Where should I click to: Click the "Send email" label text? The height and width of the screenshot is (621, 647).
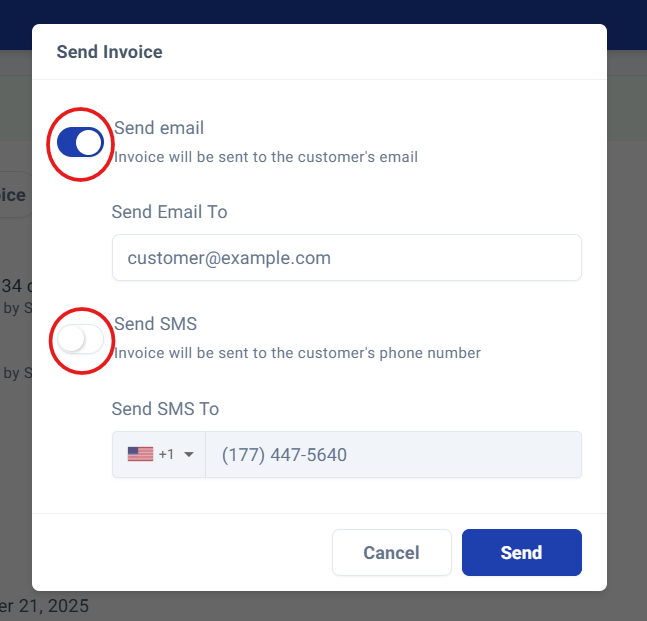click(x=159, y=128)
